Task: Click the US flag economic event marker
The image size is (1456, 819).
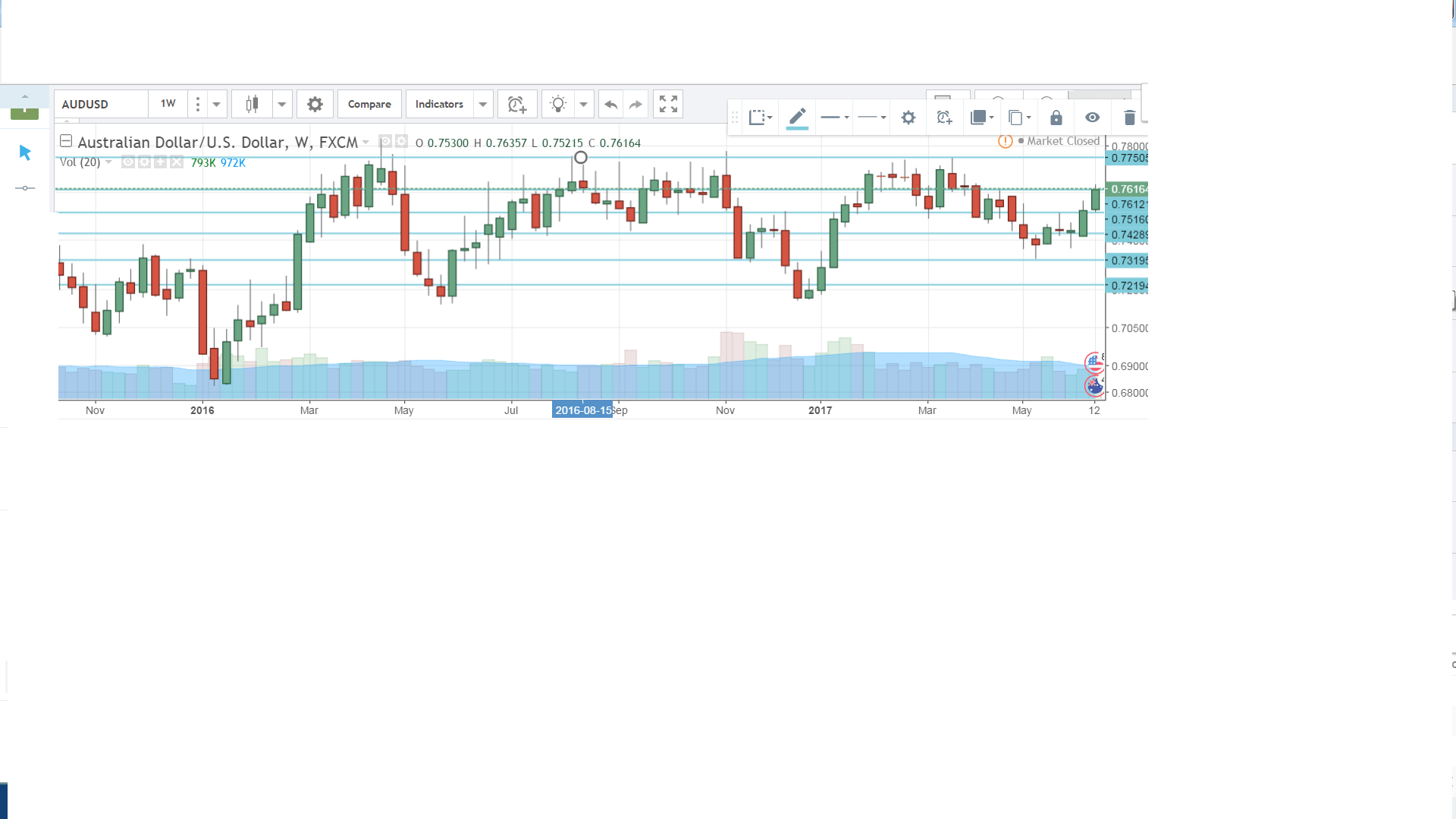Action: click(1094, 363)
